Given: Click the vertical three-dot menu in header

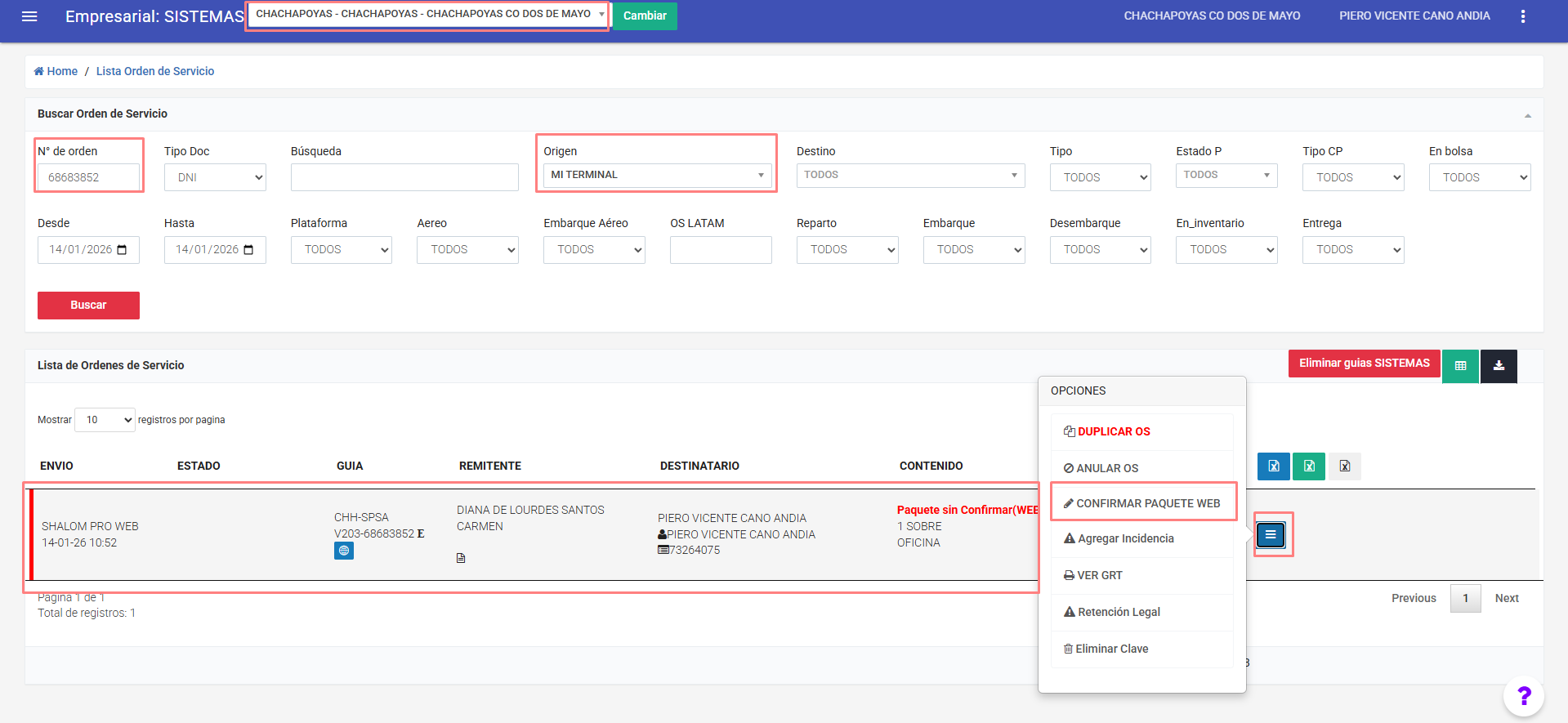Looking at the screenshot, I should [1523, 16].
